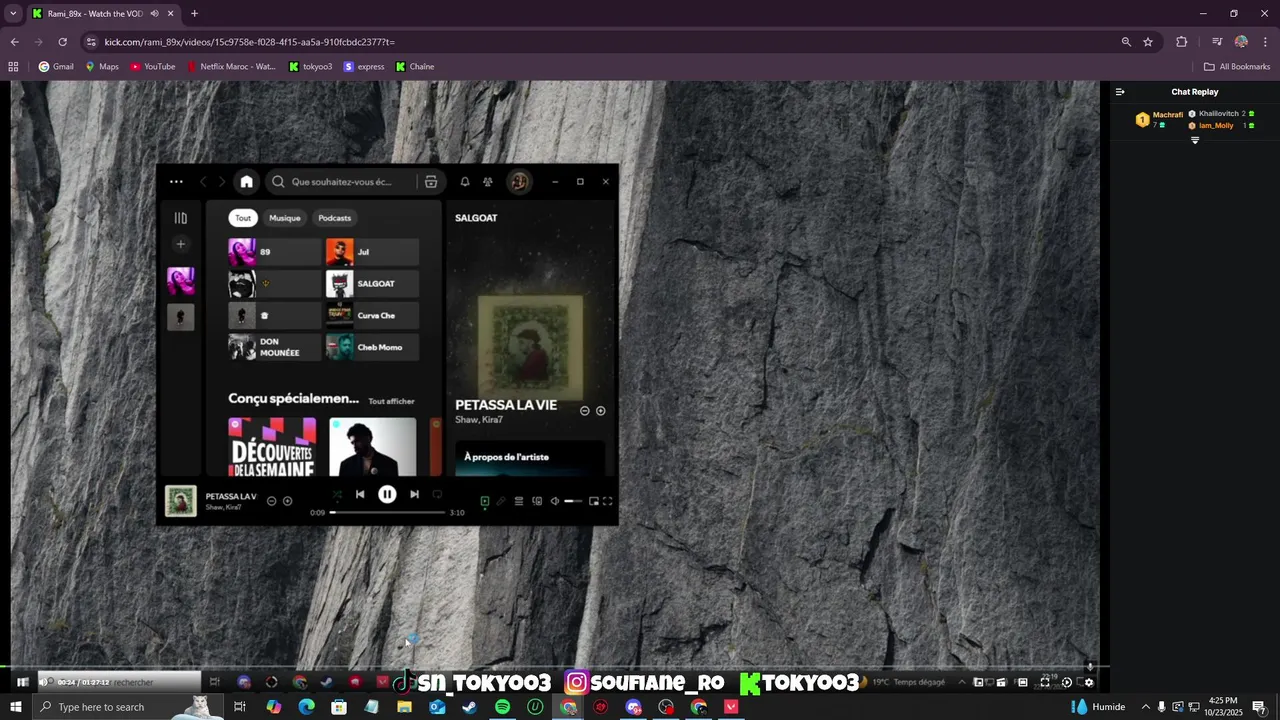The height and width of the screenshot is (720, 1280).
Task: Open Windows Start menu
Action: tap(15, 707)
